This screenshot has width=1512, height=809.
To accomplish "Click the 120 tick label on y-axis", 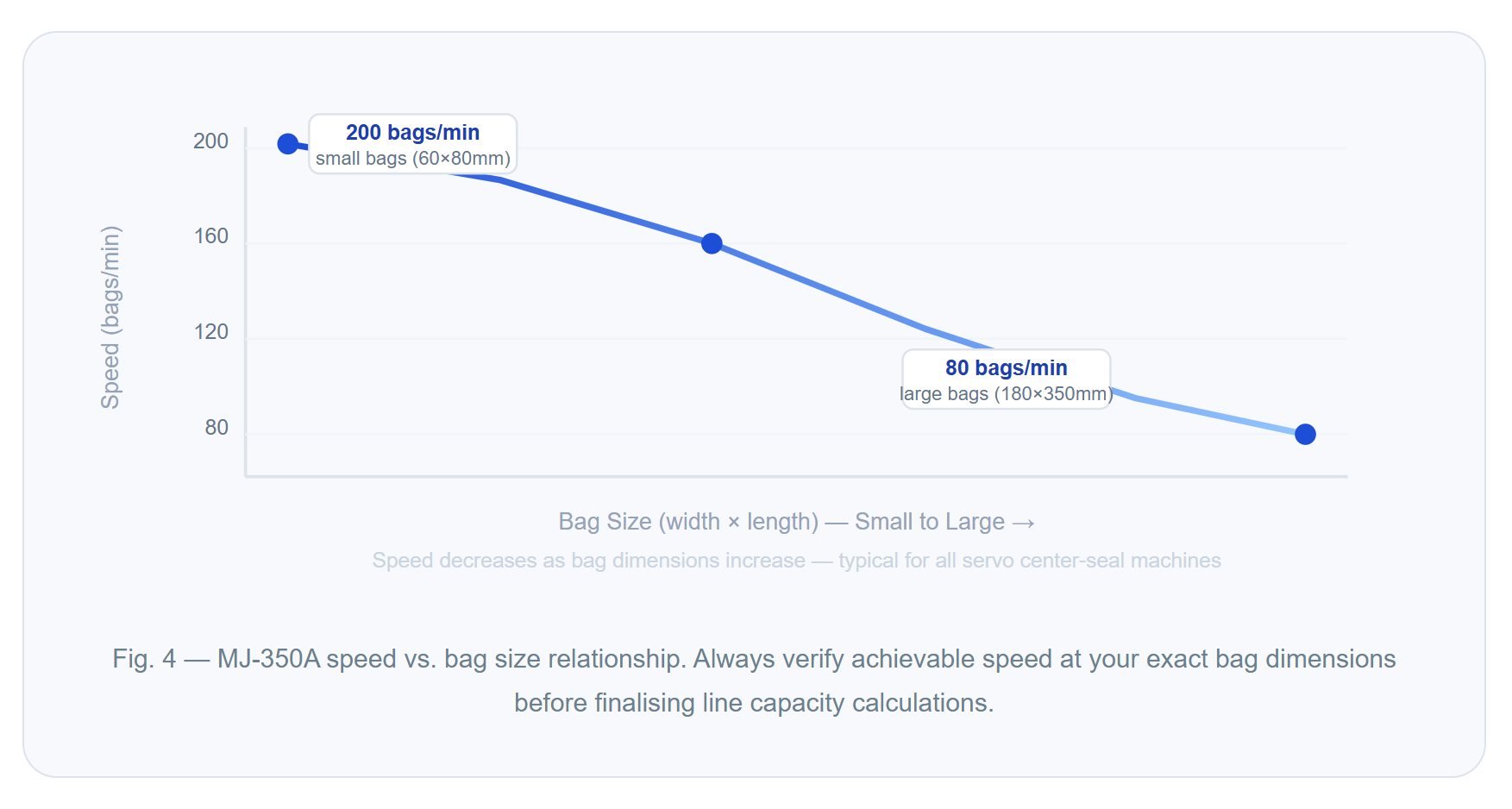I will (x=210, y=332).
